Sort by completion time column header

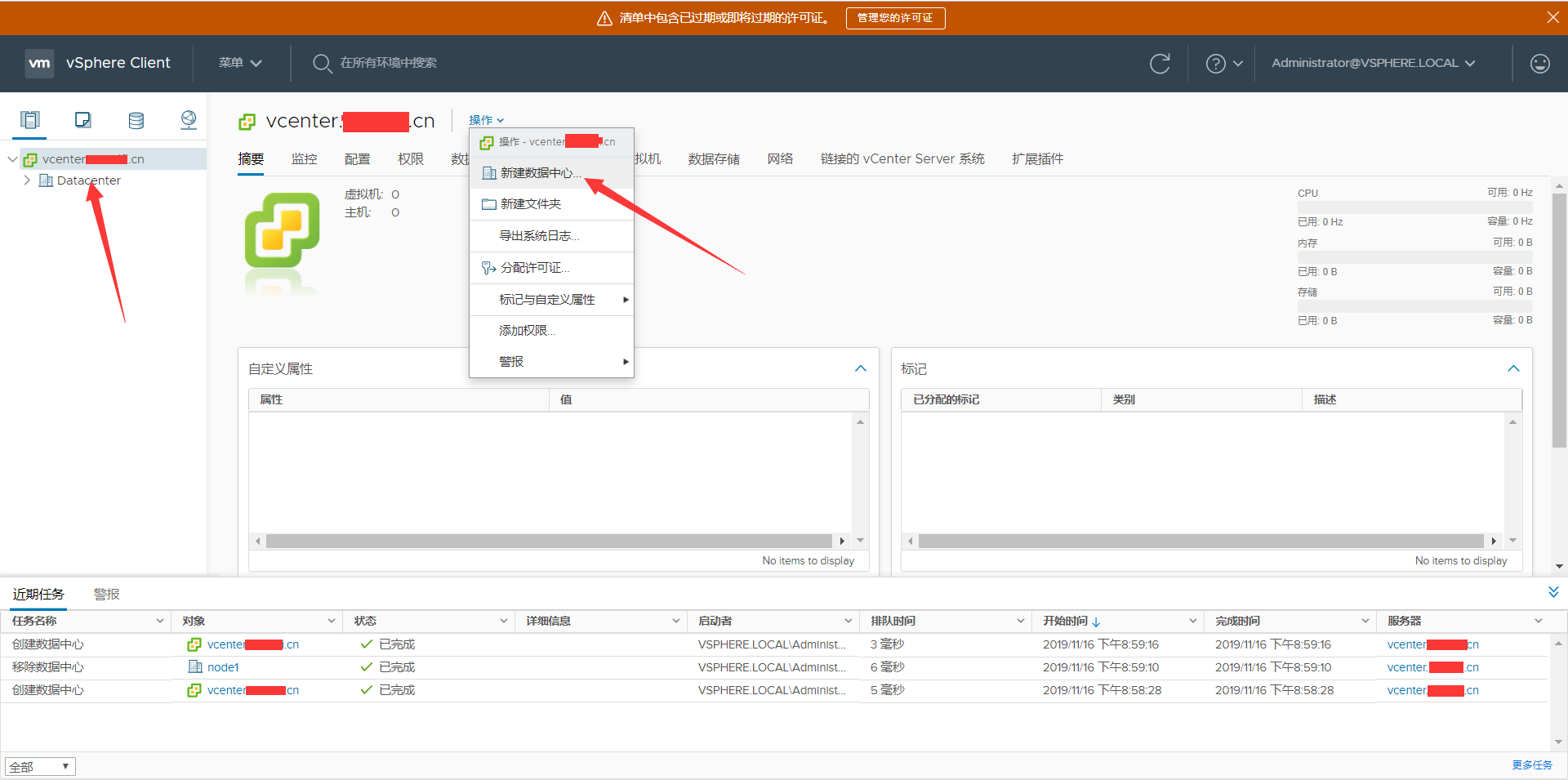[x=1237, y=622]
